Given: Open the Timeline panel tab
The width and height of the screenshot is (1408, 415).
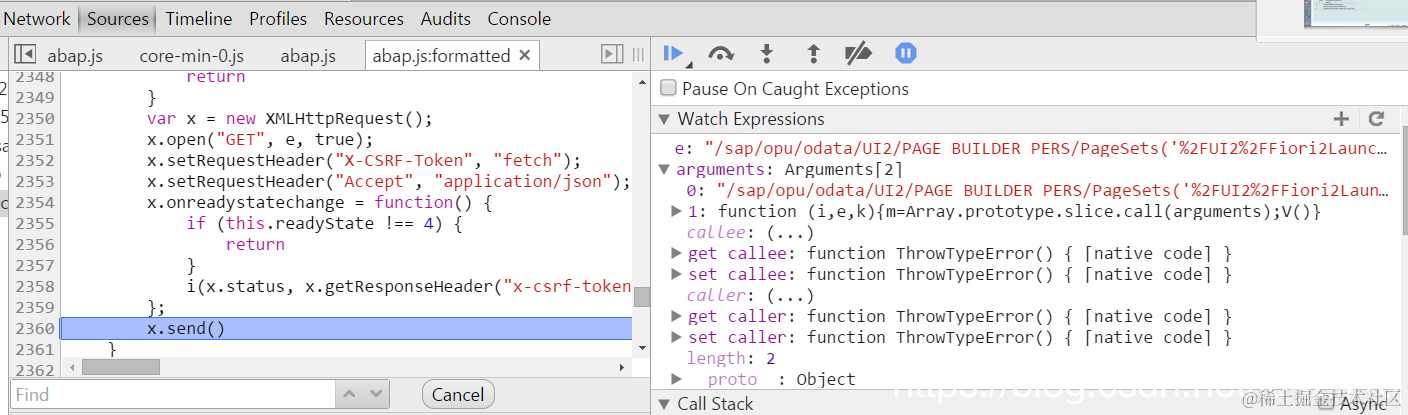Looking at the screenshot, I should [199, 18].
